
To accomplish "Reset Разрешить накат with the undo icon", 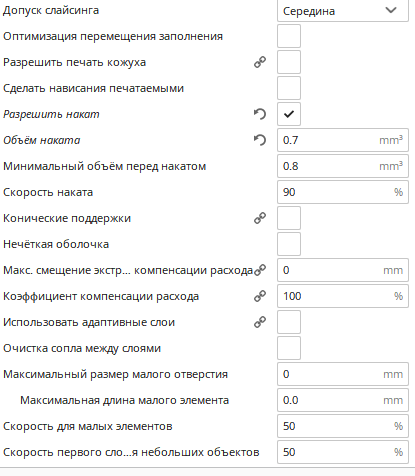I will point(260,114).
